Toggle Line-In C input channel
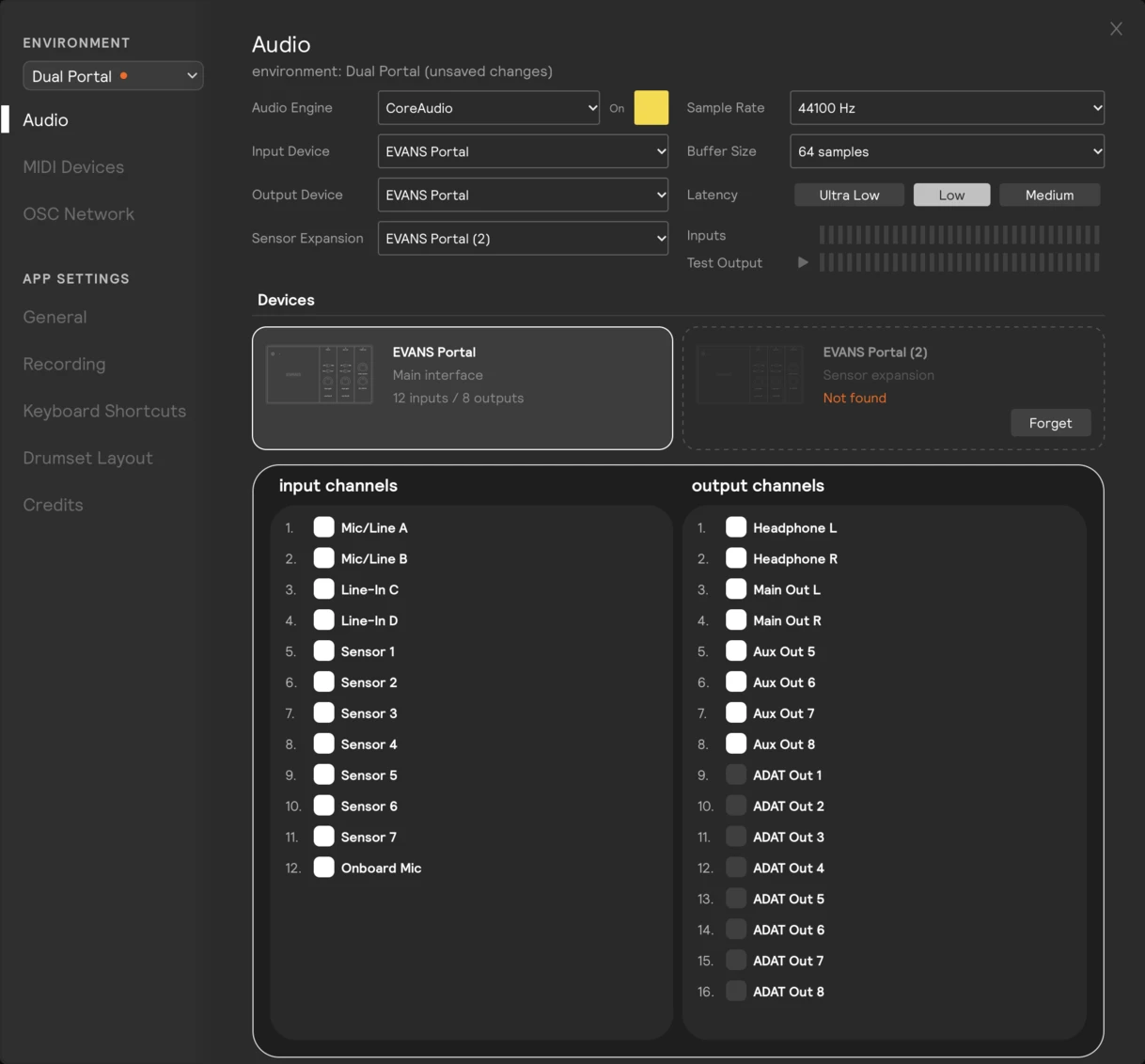This screenshot has height=1064, width=1145. point(323,589)
